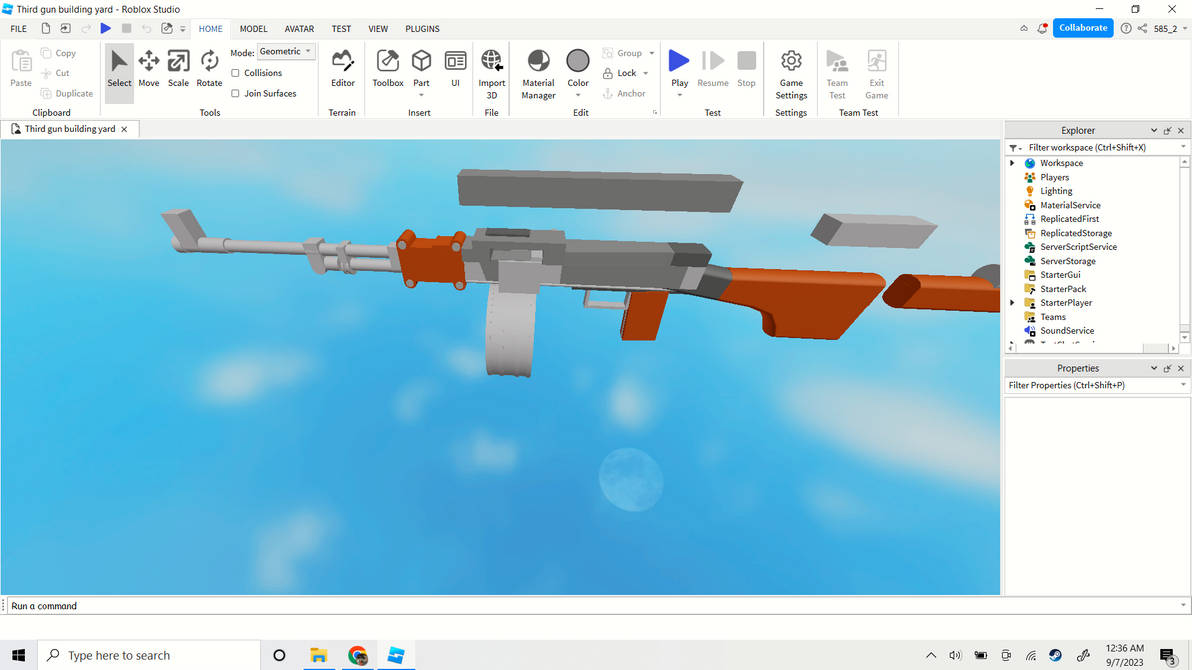The height and width of the screenshot is (670, 1192).
Task: Click Cut in Clipboard group
Action: (55, 73)
